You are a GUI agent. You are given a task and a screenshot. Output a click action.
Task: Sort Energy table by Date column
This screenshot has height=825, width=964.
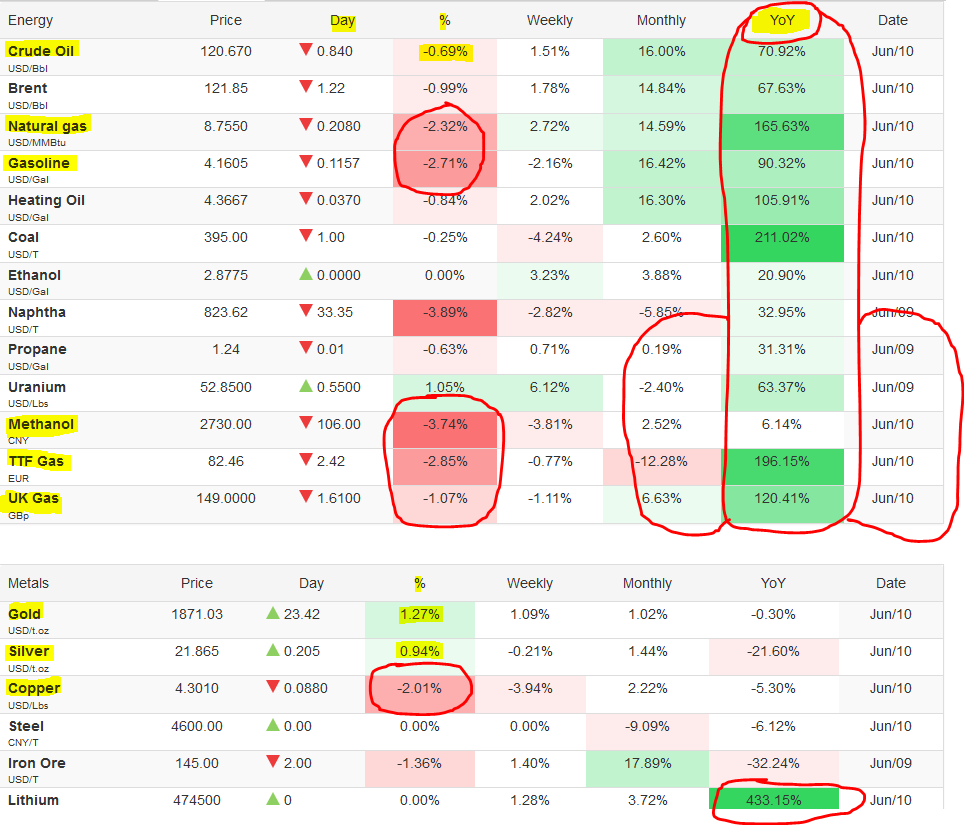click(x=893, y=20)
